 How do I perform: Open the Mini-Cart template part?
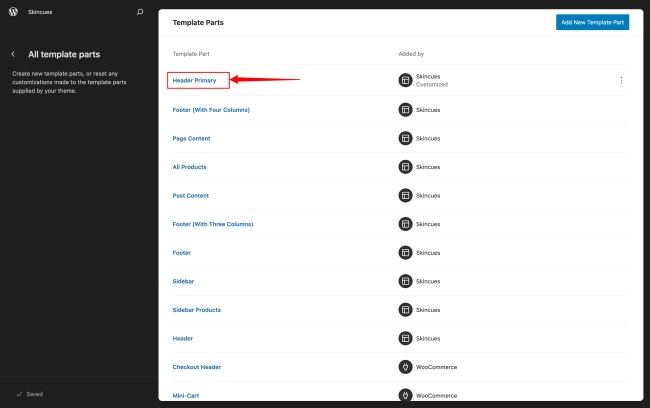point(185,395)
